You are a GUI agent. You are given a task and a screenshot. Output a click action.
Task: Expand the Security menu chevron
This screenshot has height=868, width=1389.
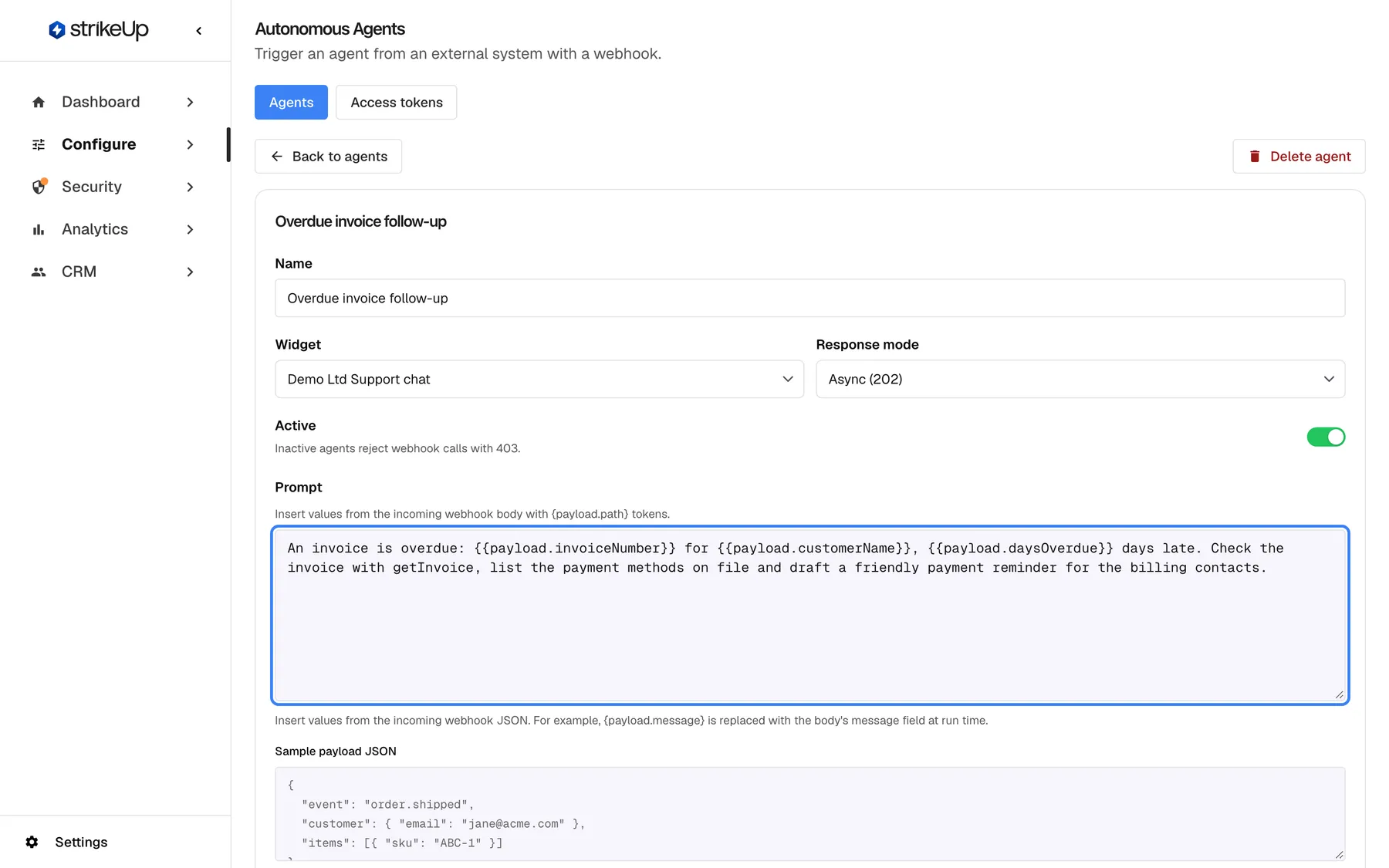pos(190,187)
